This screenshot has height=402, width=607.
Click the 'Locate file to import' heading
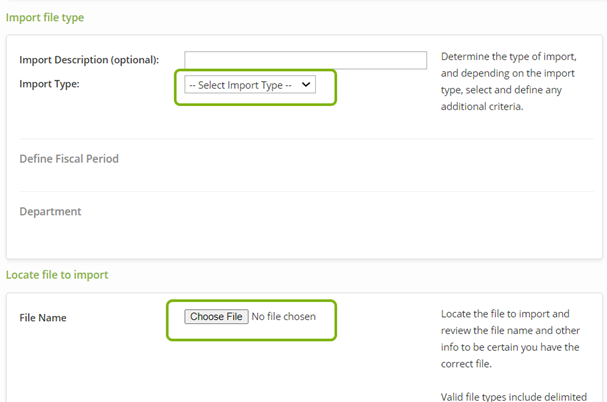coord(57,274)
